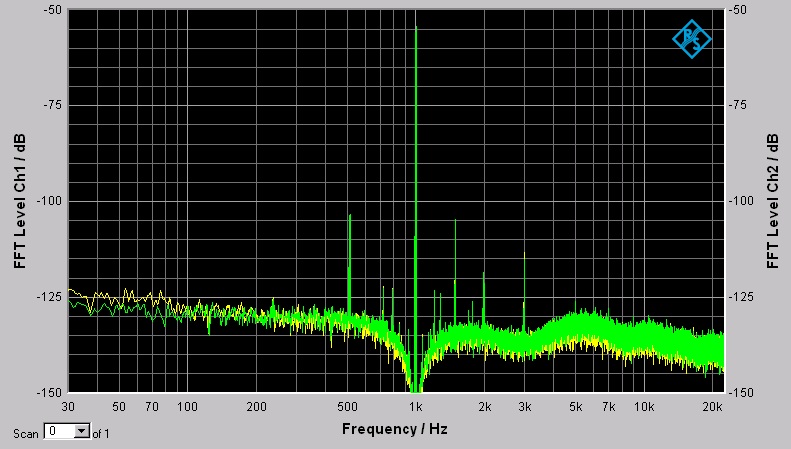Viewport: 791px width, 449px height.
Task: Select the "FFT Level Ch1 / dB" axis title
Action: click(19, 201)
